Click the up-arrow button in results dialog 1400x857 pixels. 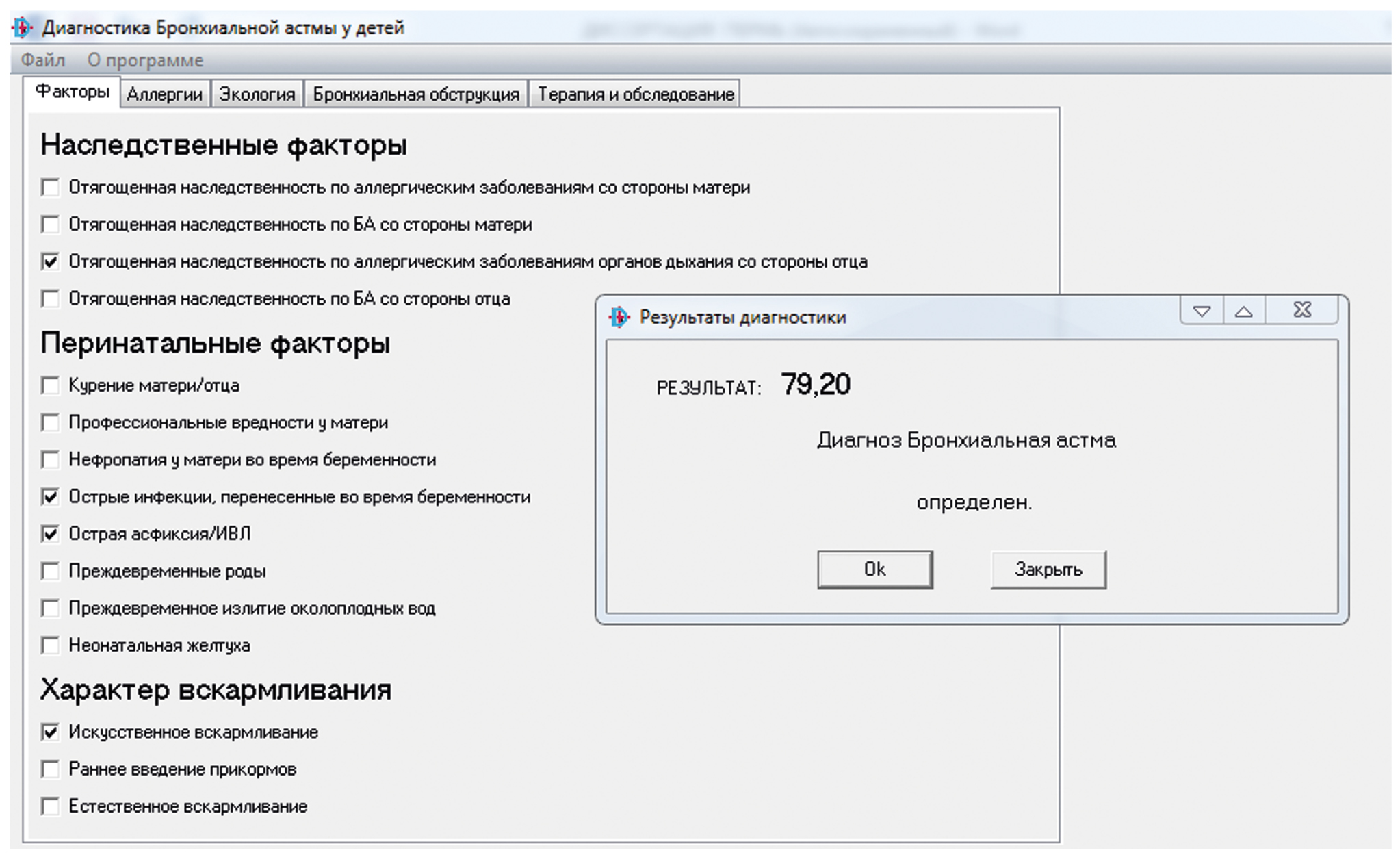point(1244,311)
